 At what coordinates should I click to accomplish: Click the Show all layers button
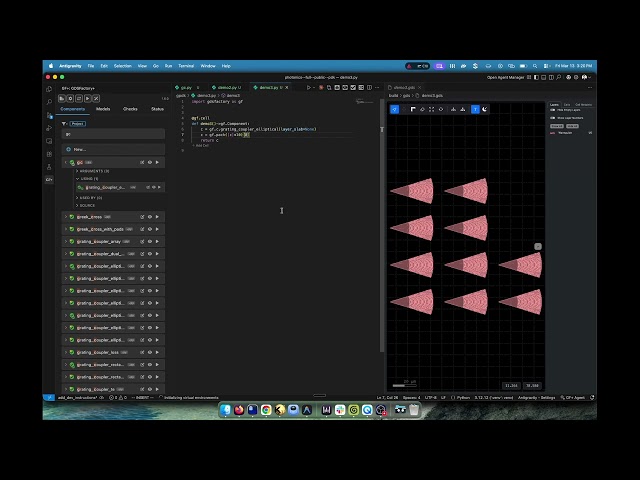(557, 126)
